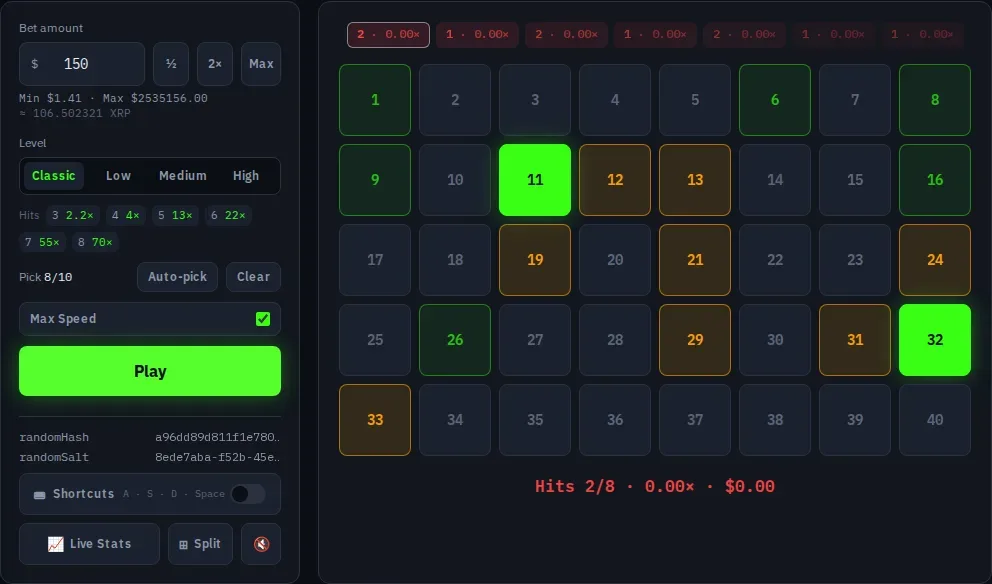The image size is (992, 584).
Task: Toggle the Shortcuts keyboard switch
Action: coord(247,494)
